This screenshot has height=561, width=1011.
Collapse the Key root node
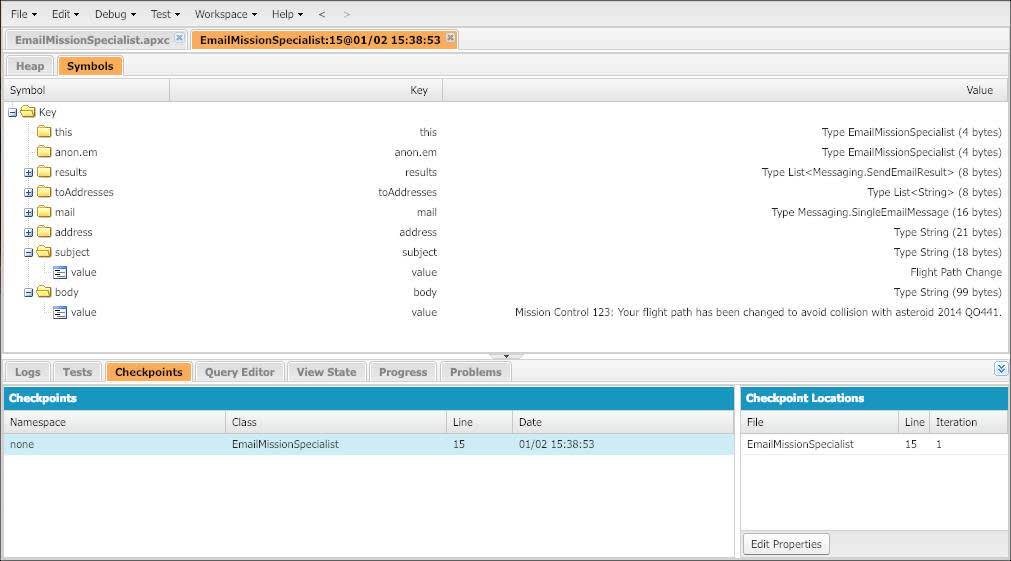click(12, 112)
